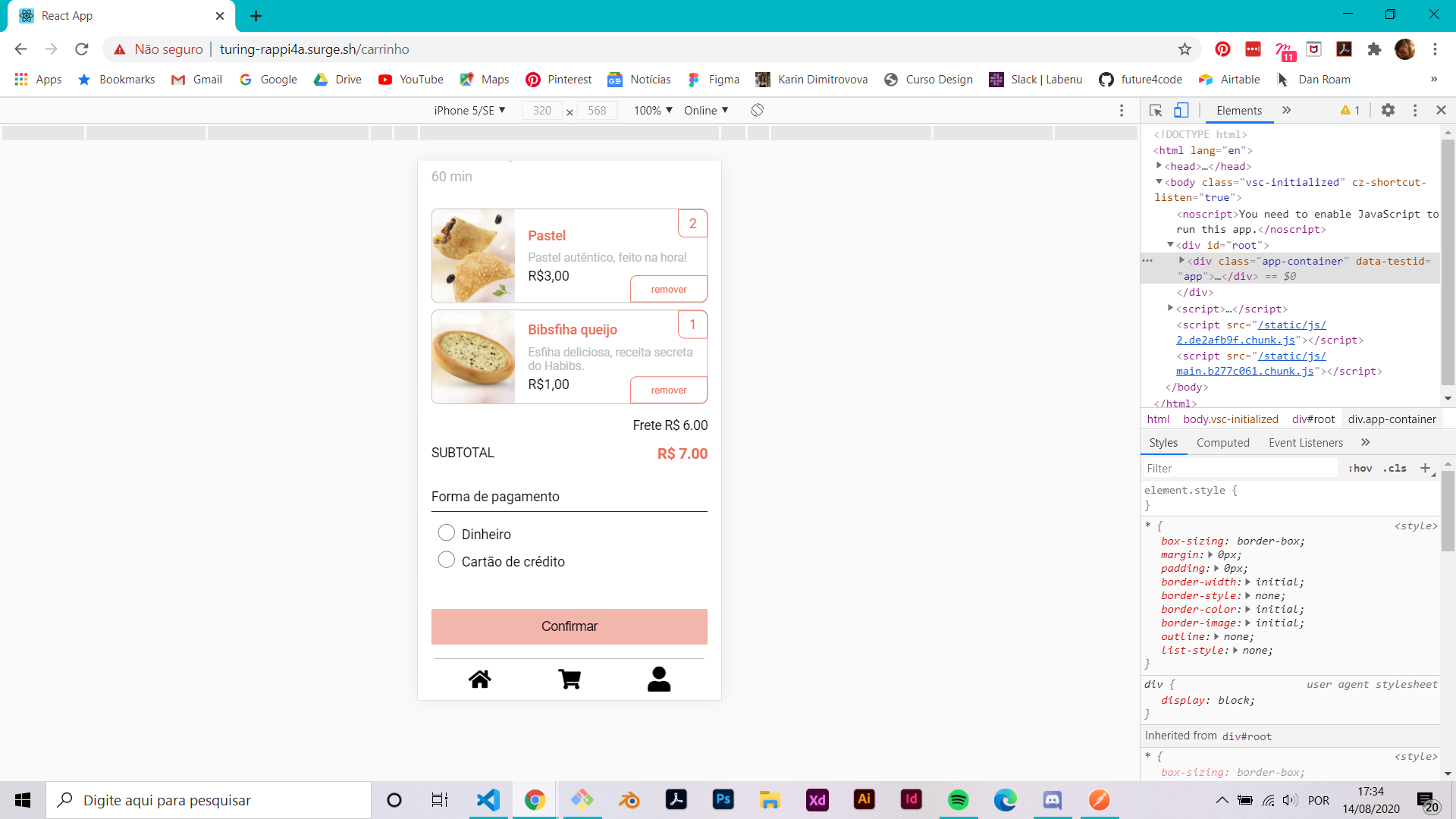This screenshot has width=1456, height=819.
Task: Open the iPhone 5/SE device dropdown
Action: click(469, 111)
